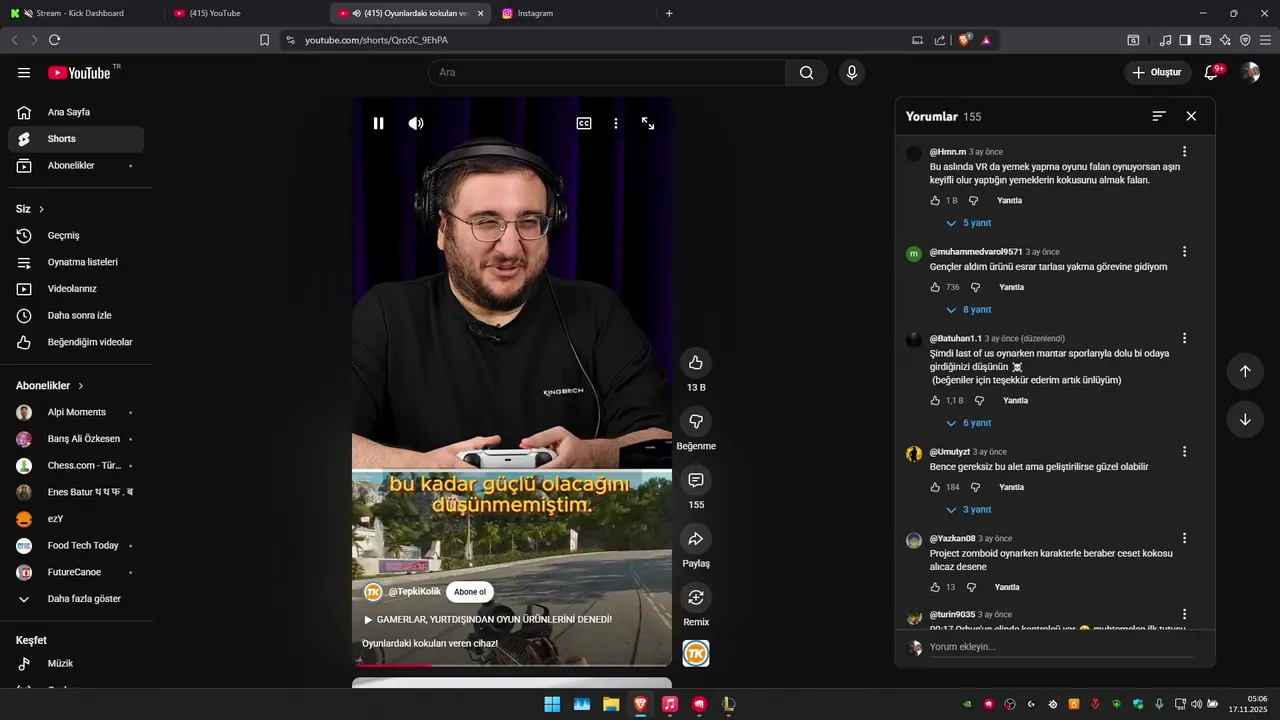Go to the next Short arrow
This screenshot has height=720, width=1280.
pos(1245,420)
